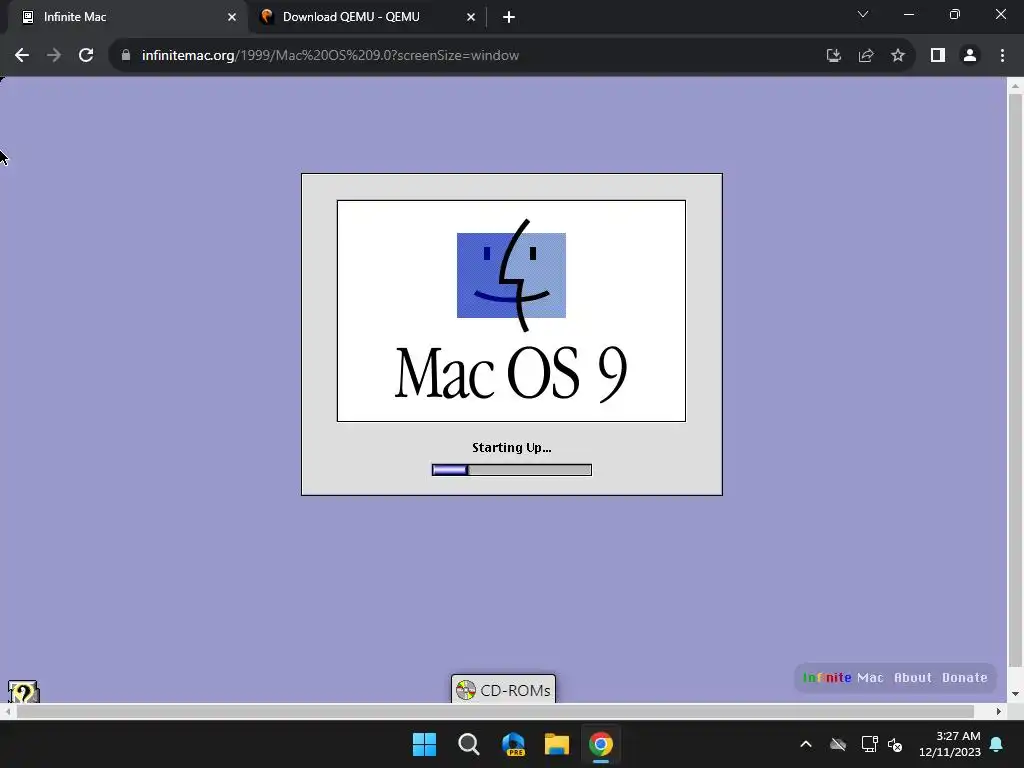
Task: Close the Infinite Mac tab
Action: pos(232,17)
